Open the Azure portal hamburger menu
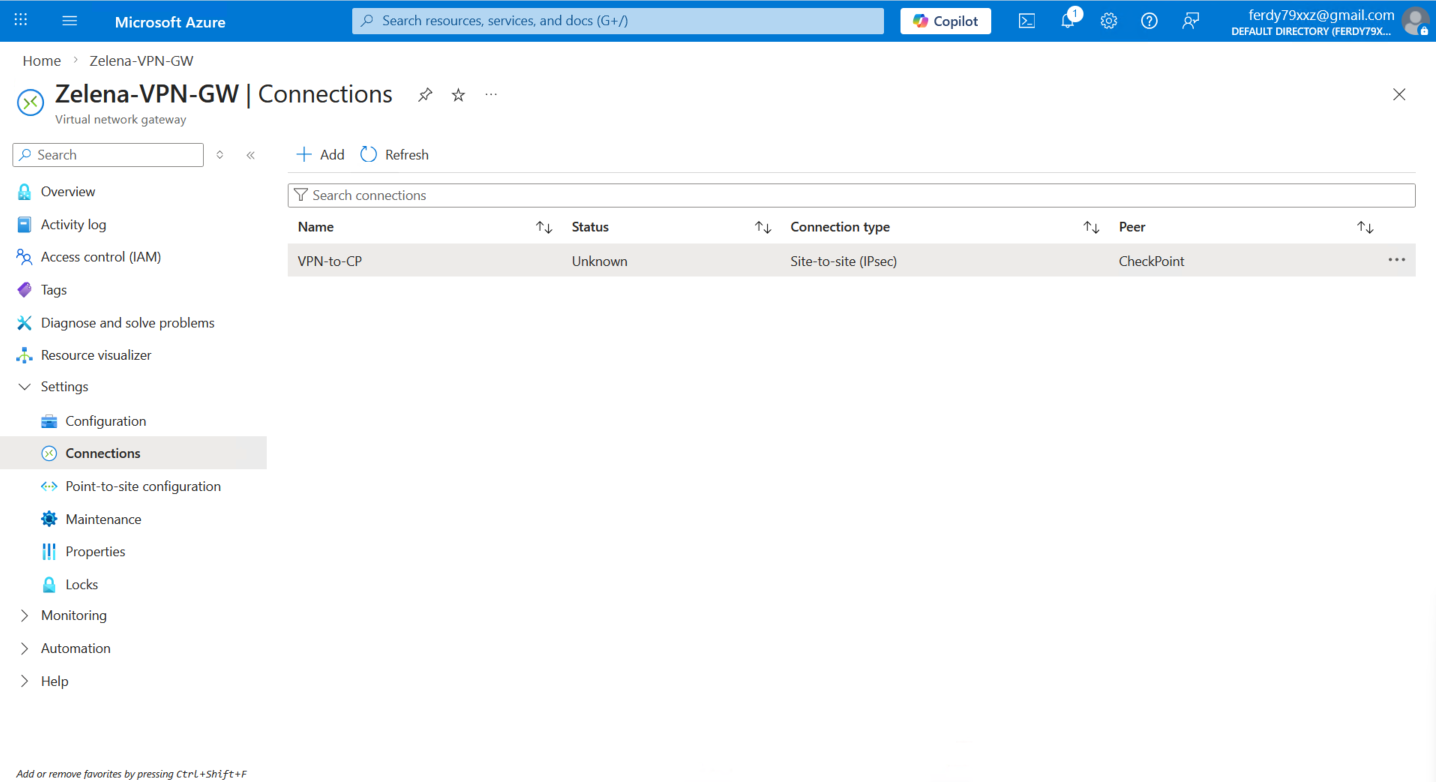 (x=69, y=21)
